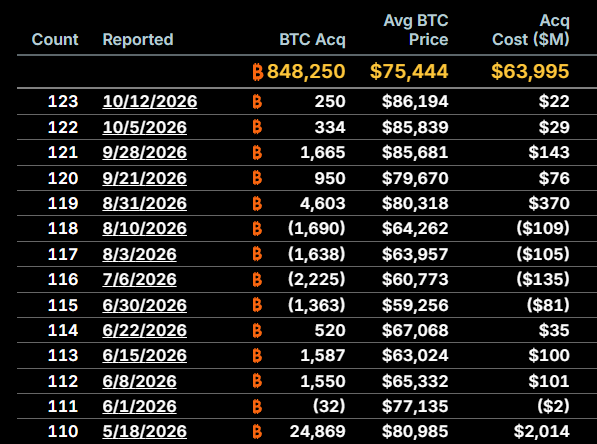597x444 pixels.
Task: Open the 7/6/2026 report link
Action: 139,279
